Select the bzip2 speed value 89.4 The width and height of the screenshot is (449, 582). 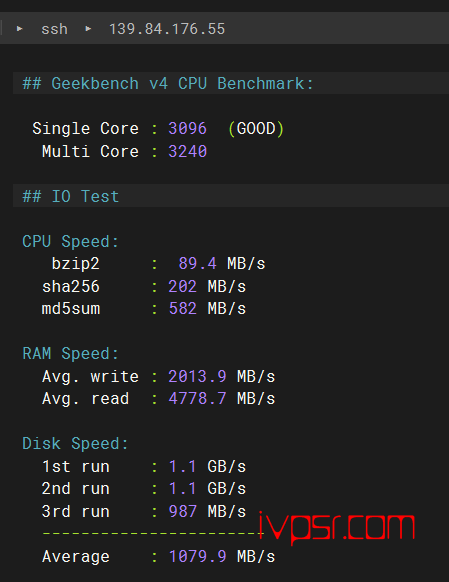pyautogui.click(x=197, y=264)
